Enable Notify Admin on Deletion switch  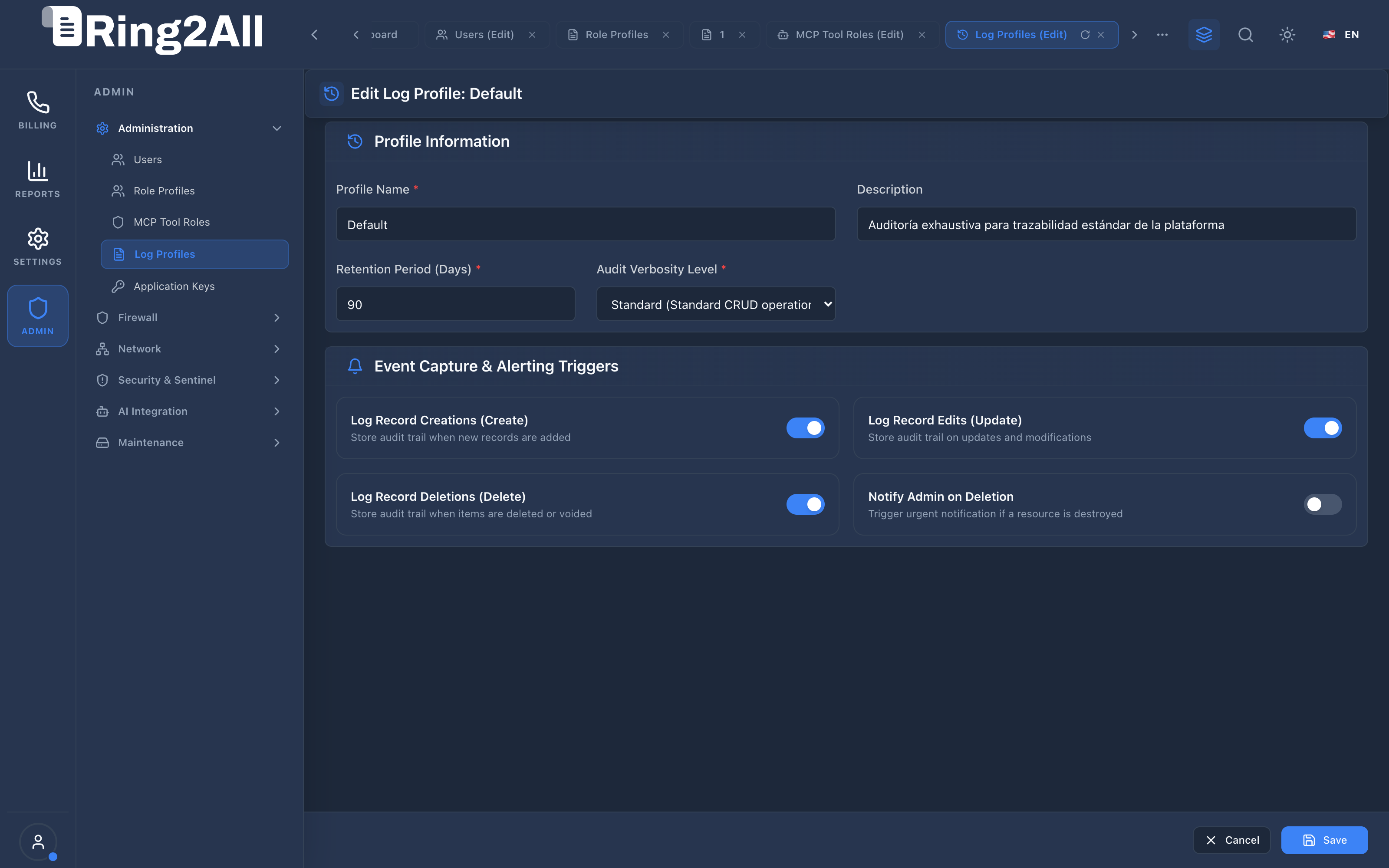pos(1323,504)
